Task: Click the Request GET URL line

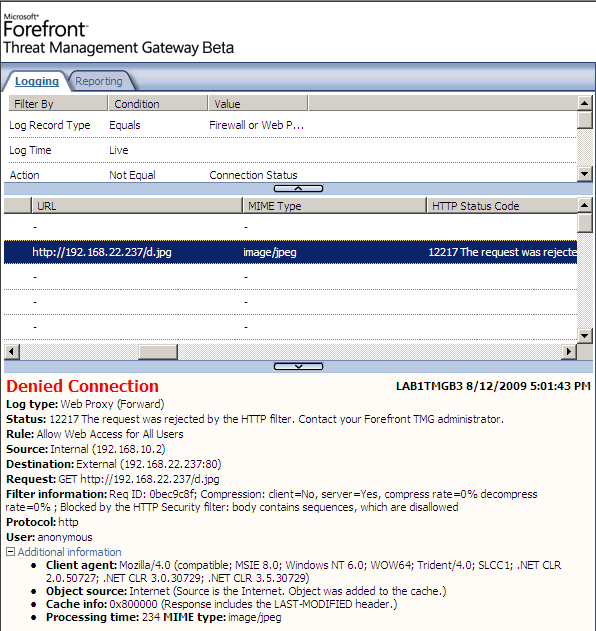Action: (113, 479)
